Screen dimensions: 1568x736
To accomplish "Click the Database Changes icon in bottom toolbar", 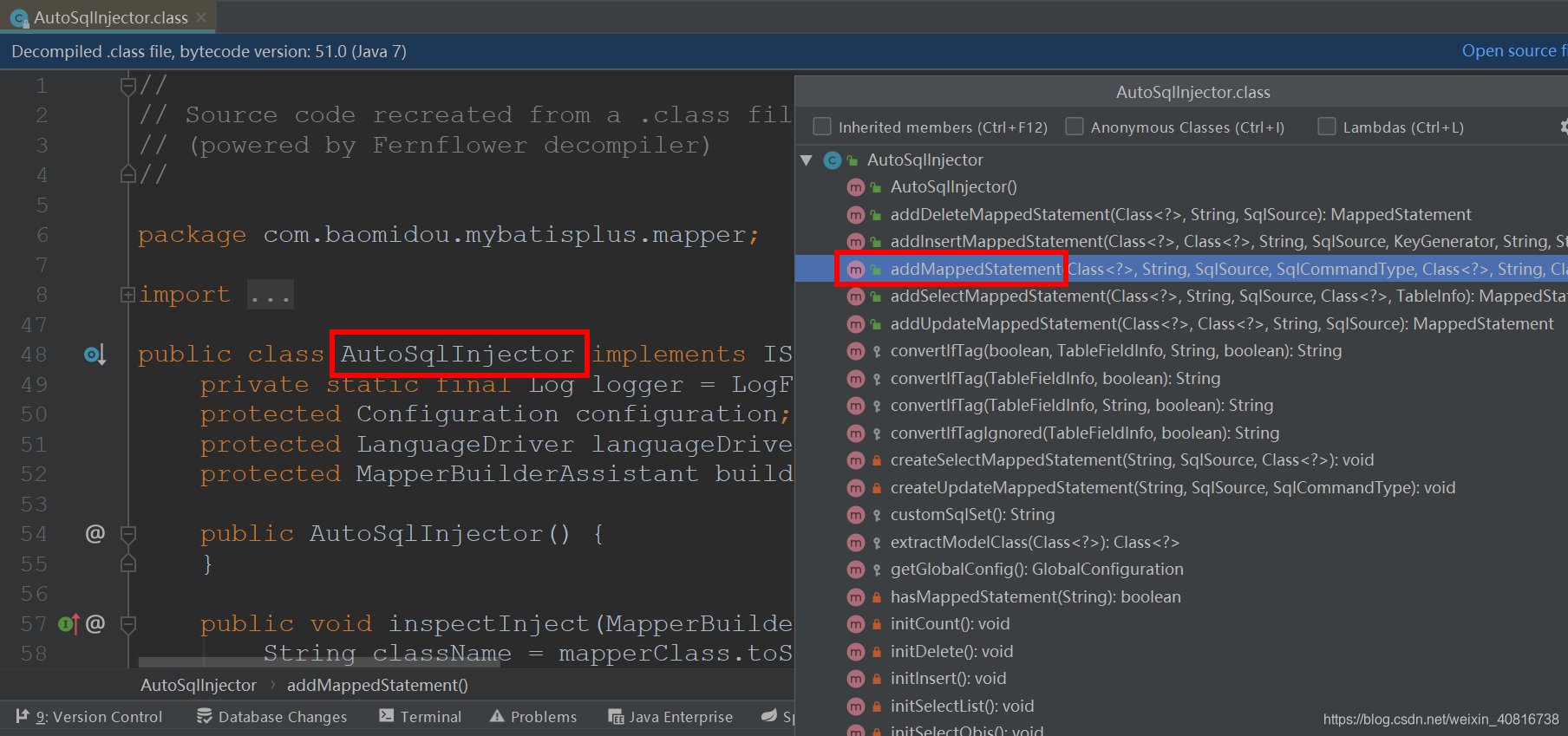I will 205,716.
